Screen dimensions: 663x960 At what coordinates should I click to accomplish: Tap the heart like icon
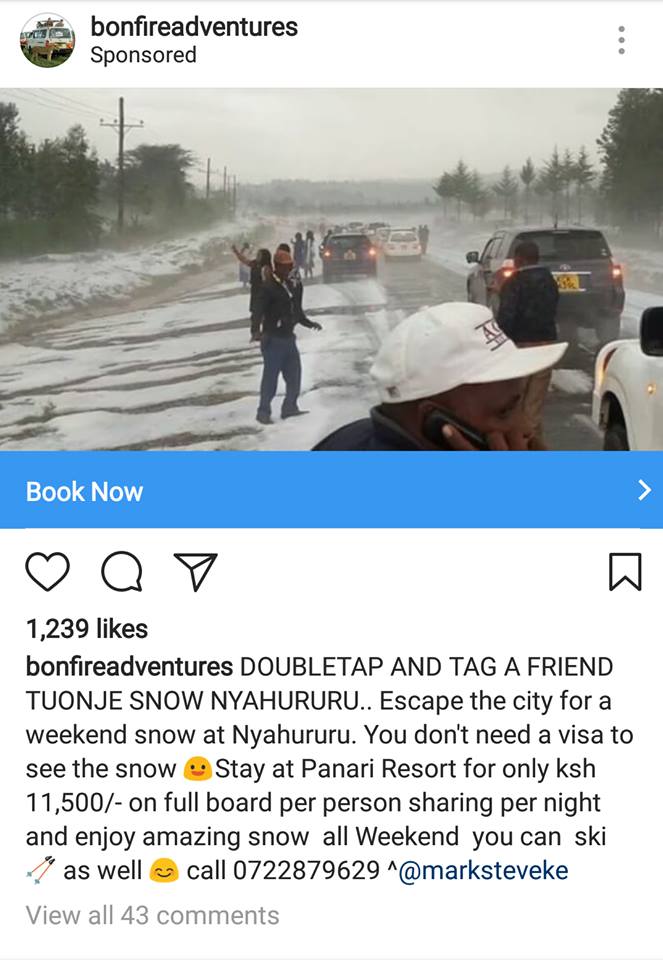tap(47, 571)
